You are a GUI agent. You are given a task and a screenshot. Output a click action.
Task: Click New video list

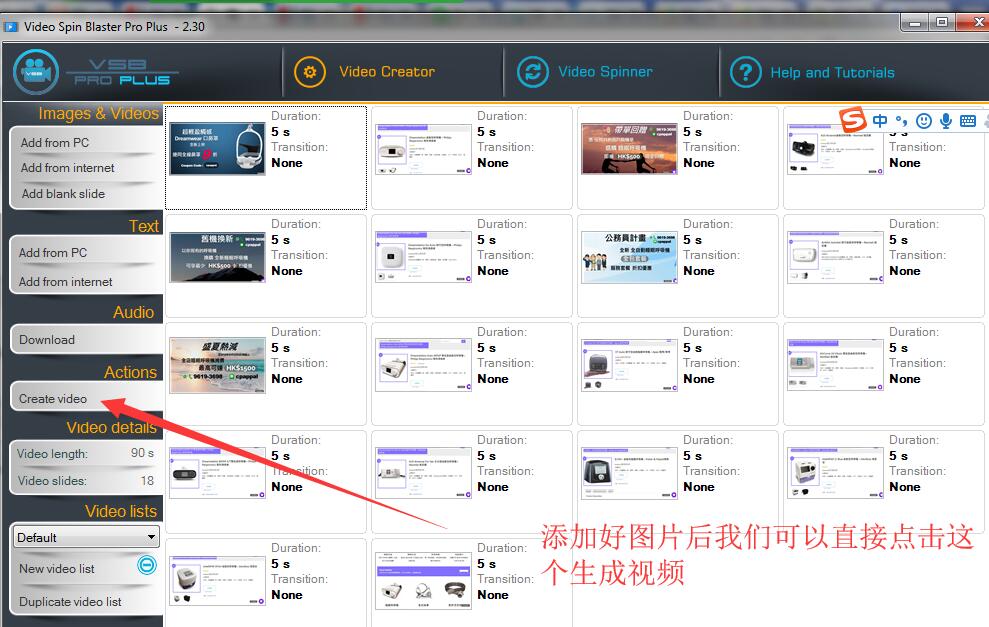pos(57,568)
